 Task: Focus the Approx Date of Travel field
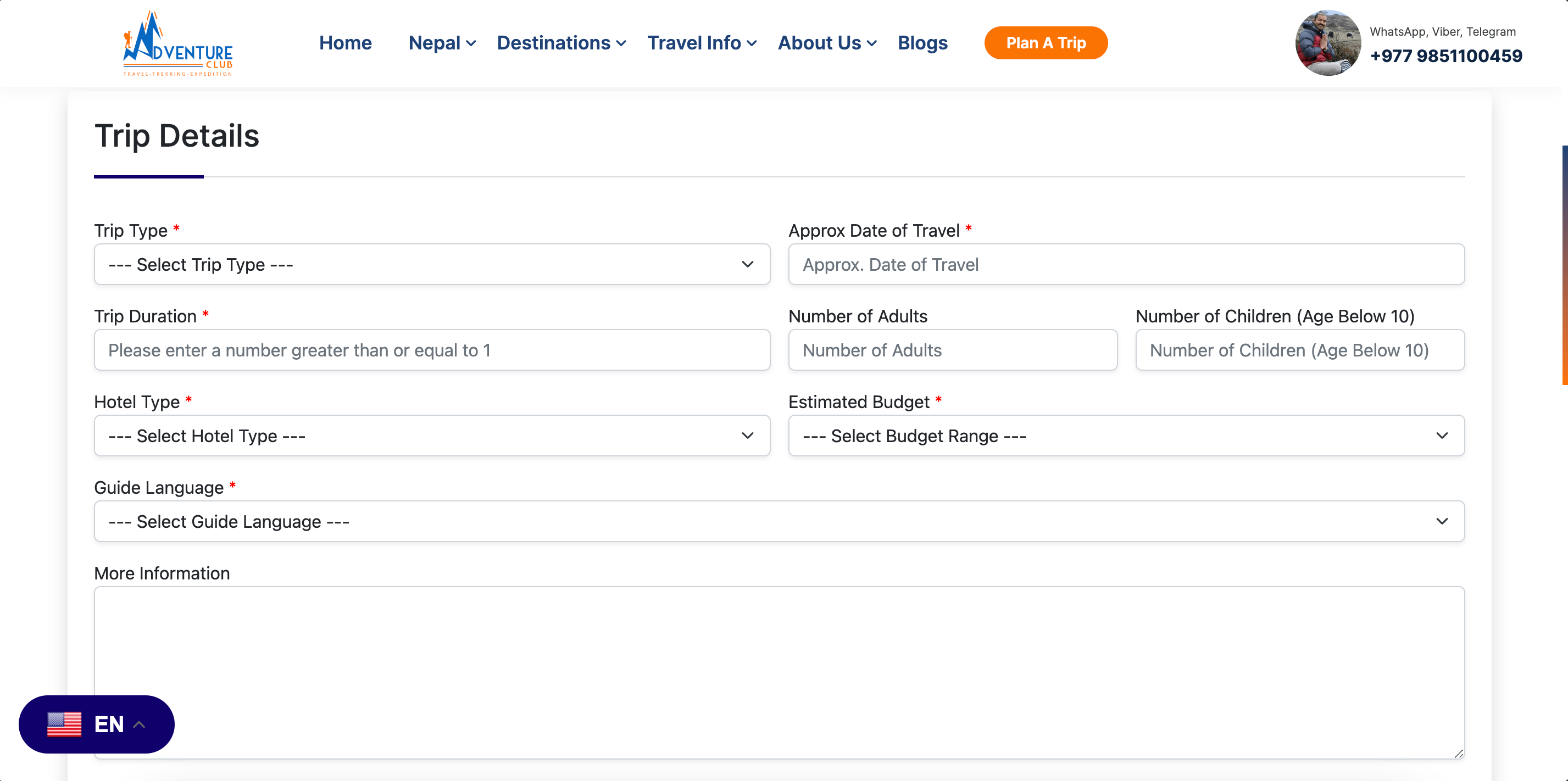(1126, 264)
